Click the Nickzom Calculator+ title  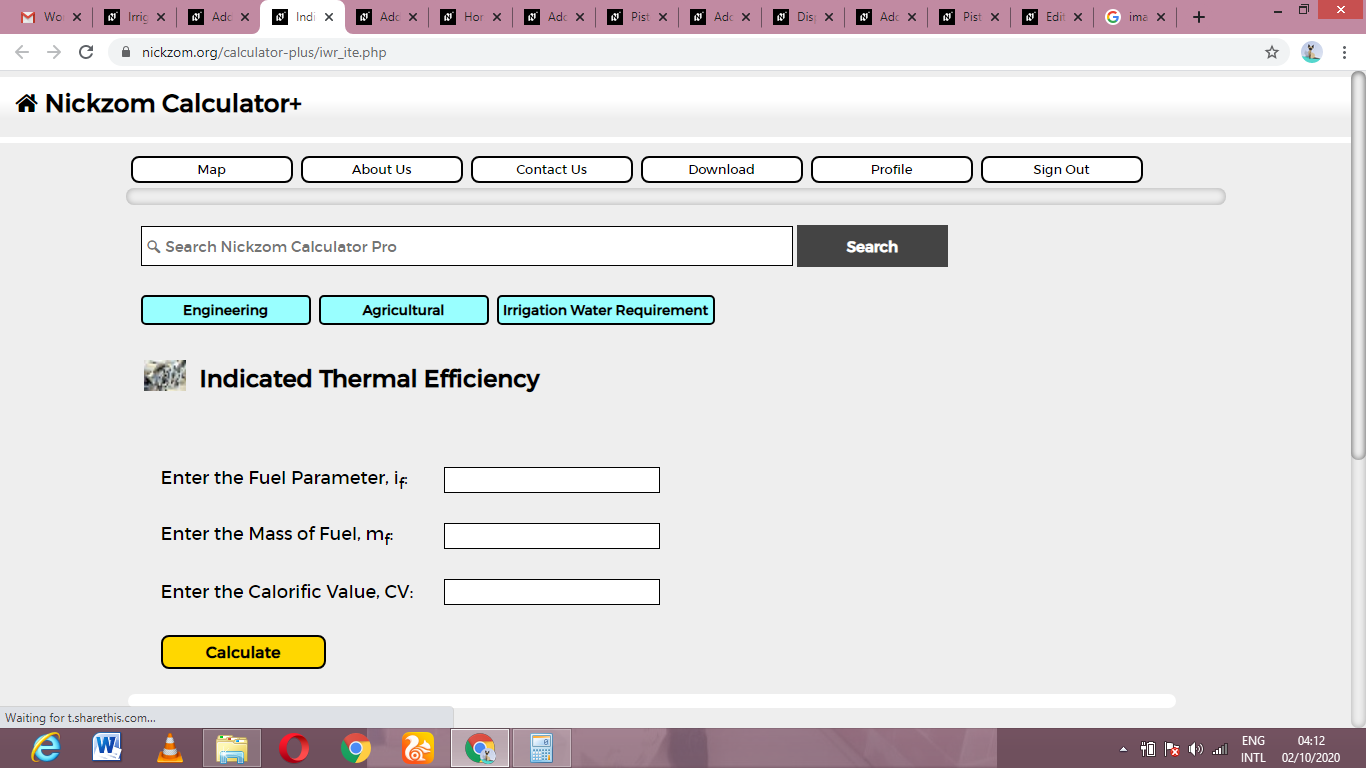173,103
